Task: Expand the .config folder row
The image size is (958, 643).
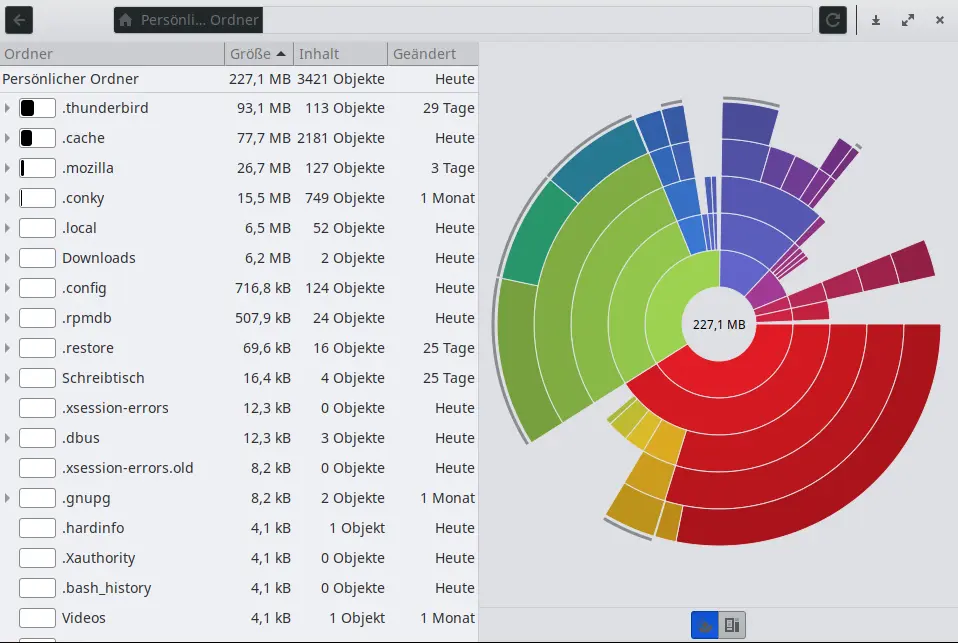Action: (7, 288)
